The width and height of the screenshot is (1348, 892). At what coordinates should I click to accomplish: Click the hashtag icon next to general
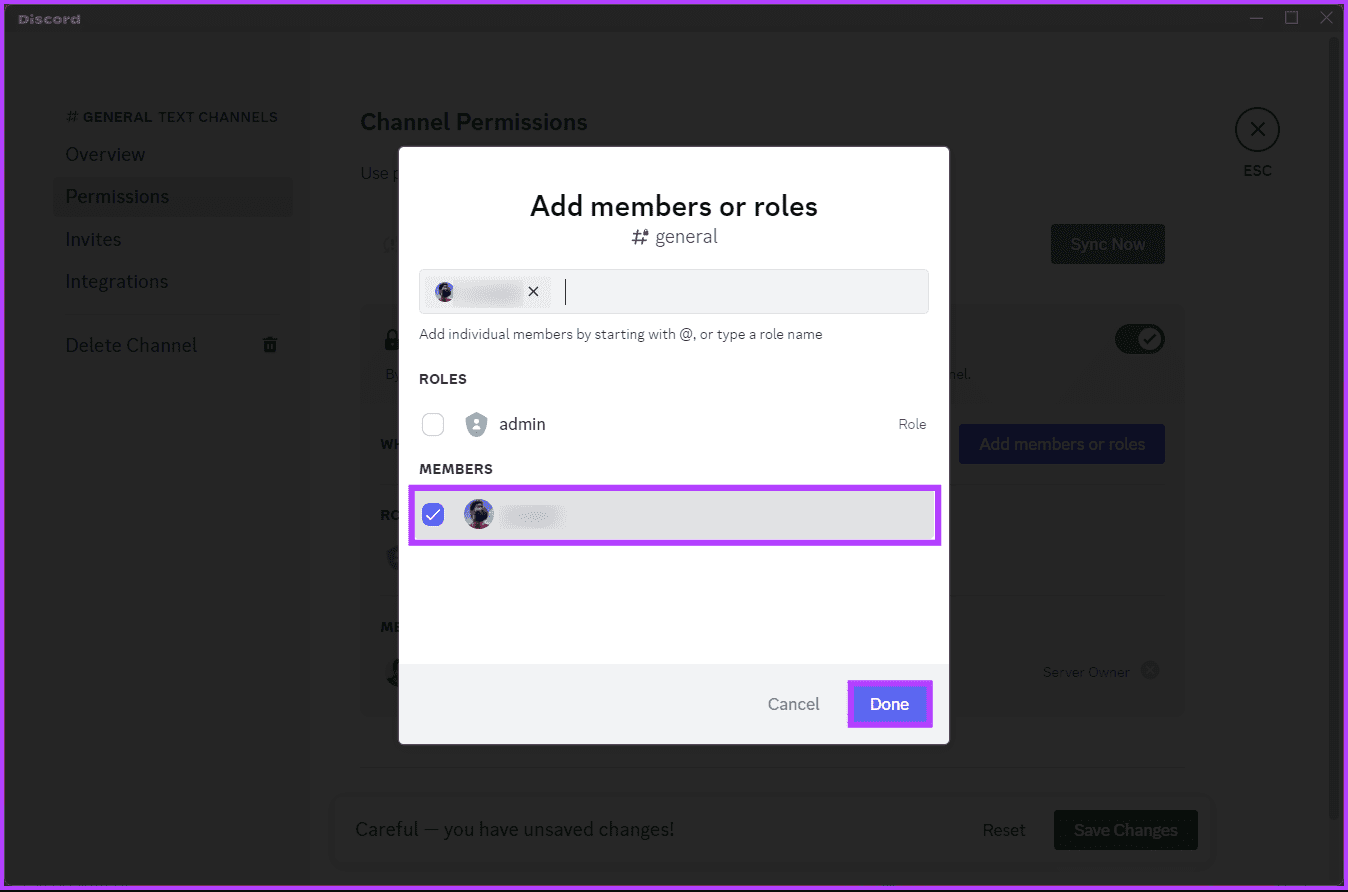point(640,237)
